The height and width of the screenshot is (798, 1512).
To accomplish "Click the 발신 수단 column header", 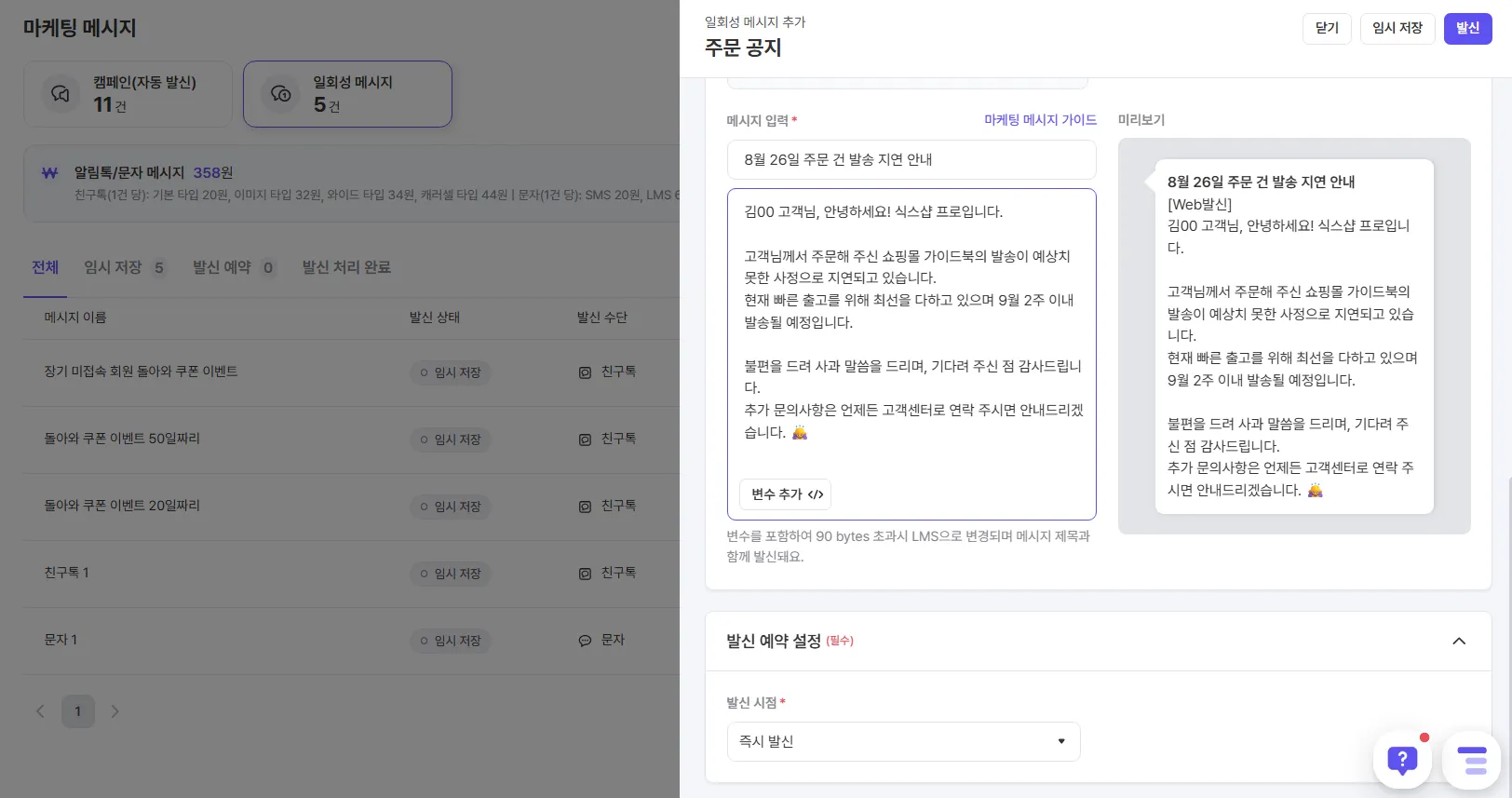I will 602,318.
